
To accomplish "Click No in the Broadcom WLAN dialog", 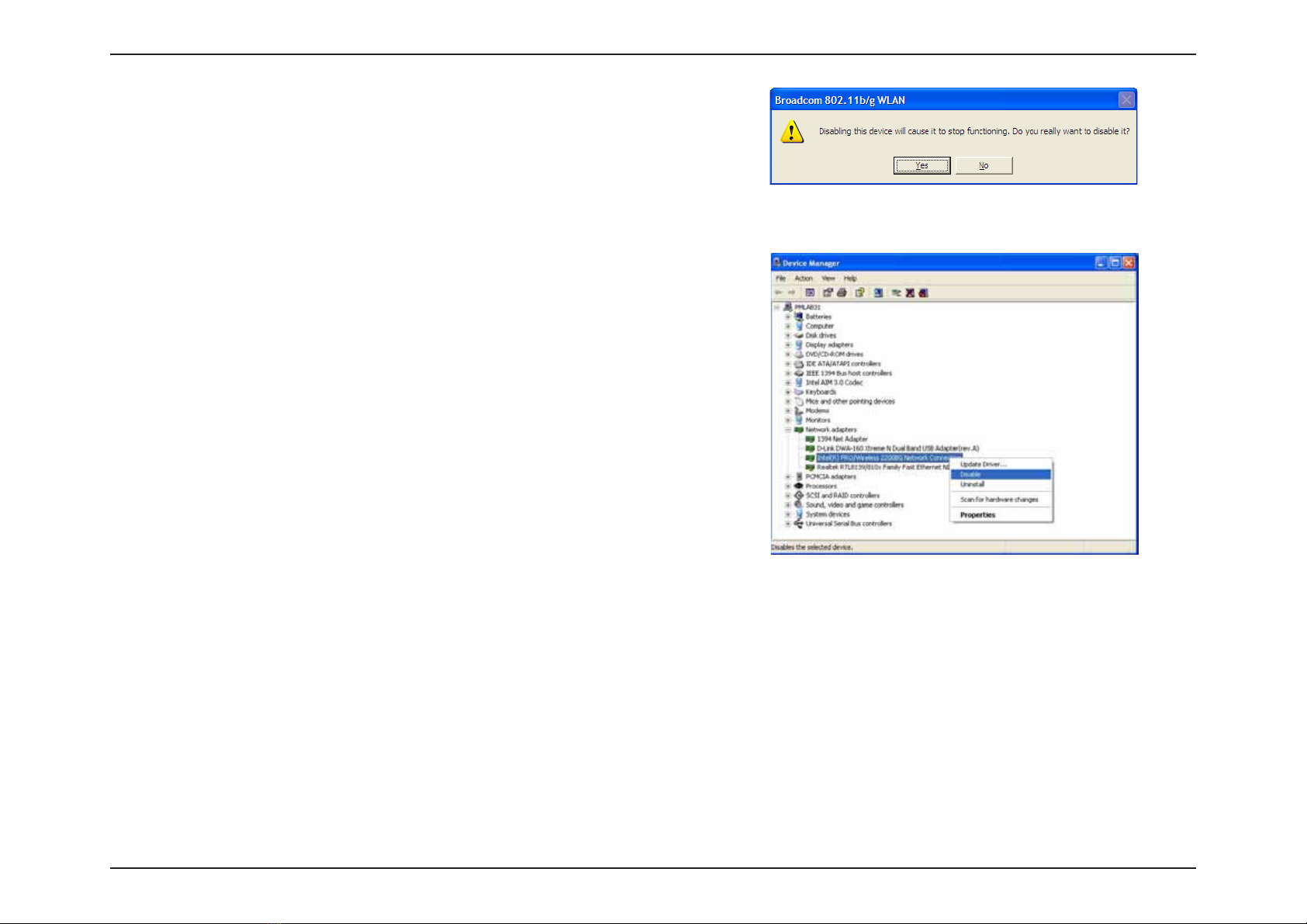I will (x=984, y=165).
